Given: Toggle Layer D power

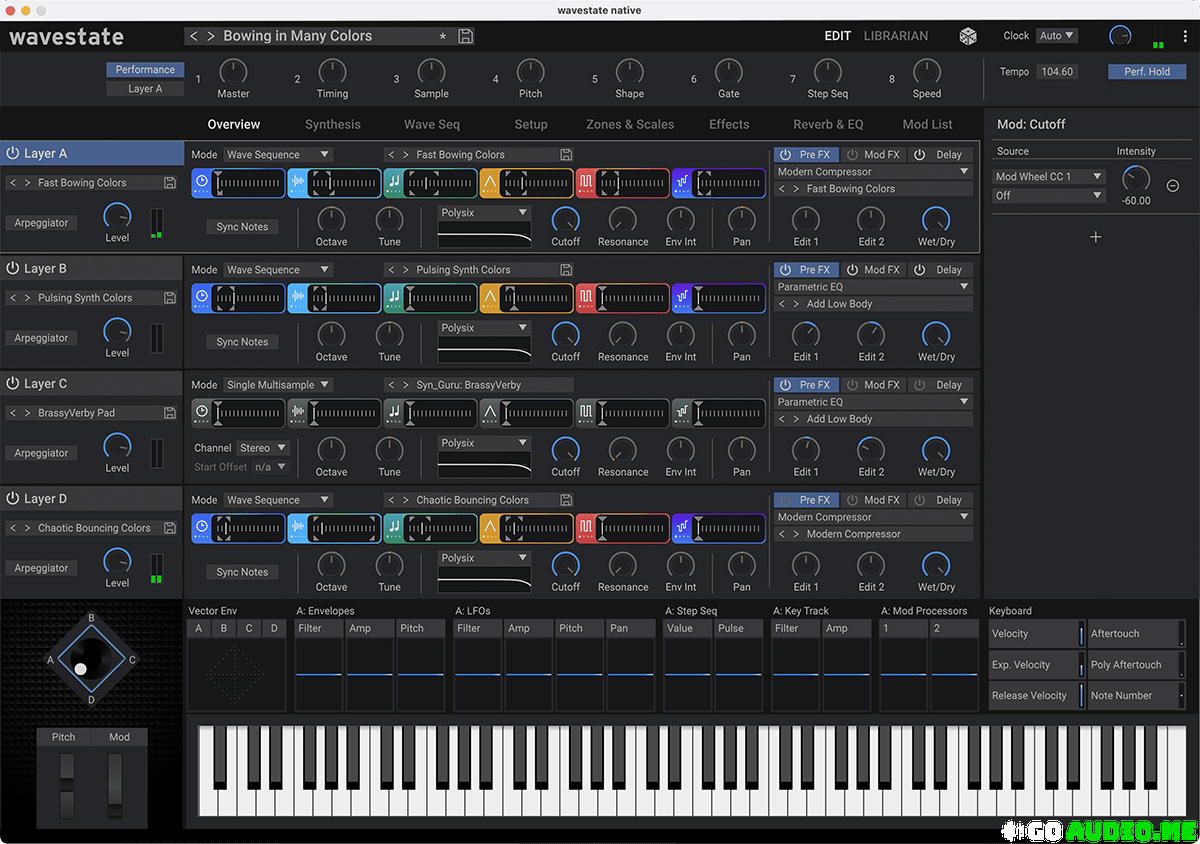Looking at the screenshot, I should point(13,499).
